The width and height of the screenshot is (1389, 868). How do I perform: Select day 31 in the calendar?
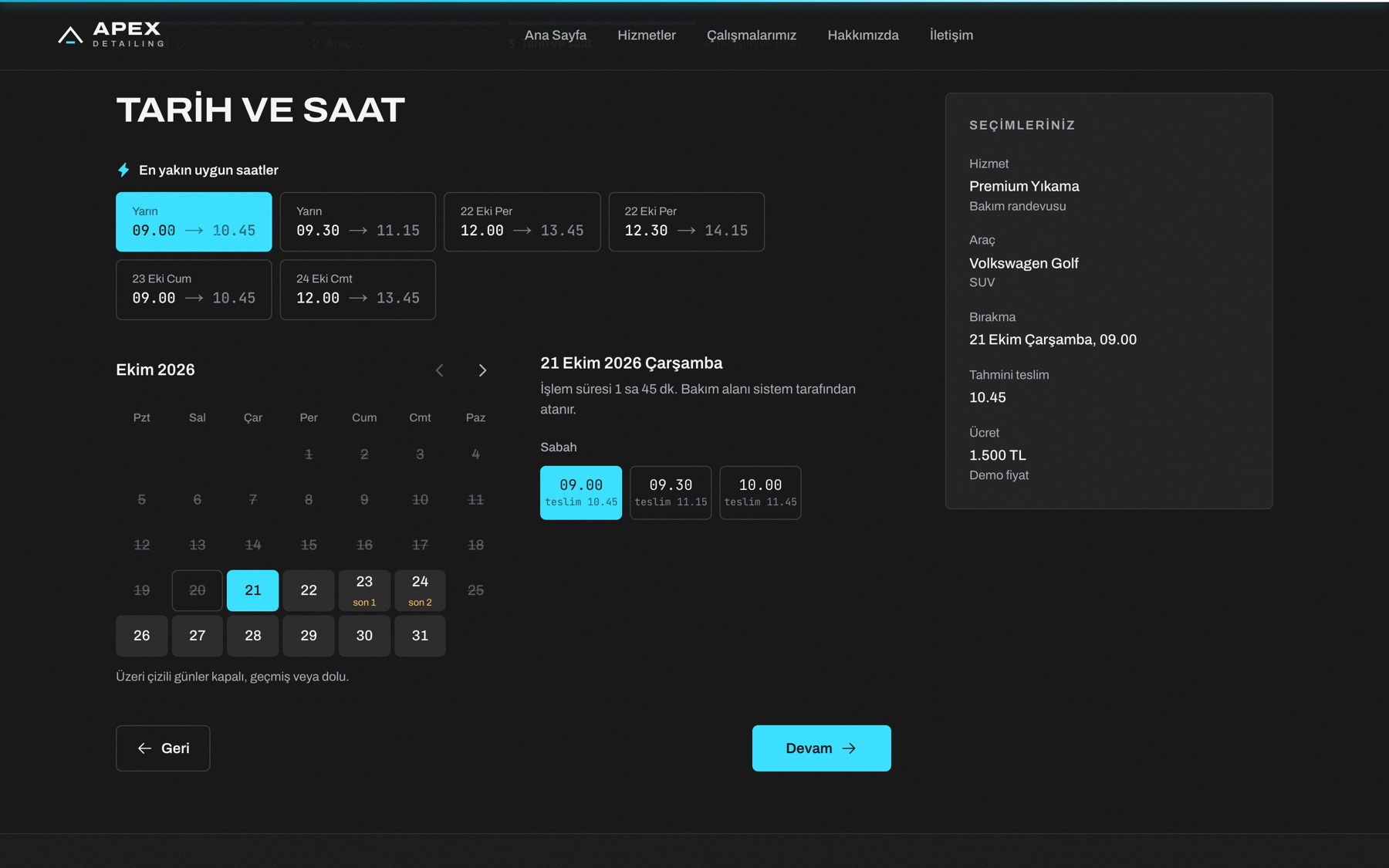tap(420, 636)
